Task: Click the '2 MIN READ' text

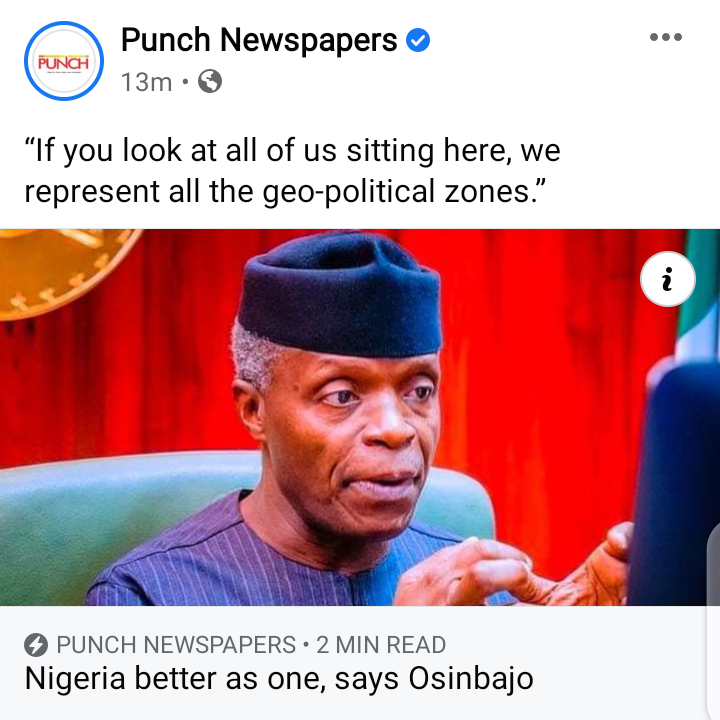Action: 381,645
